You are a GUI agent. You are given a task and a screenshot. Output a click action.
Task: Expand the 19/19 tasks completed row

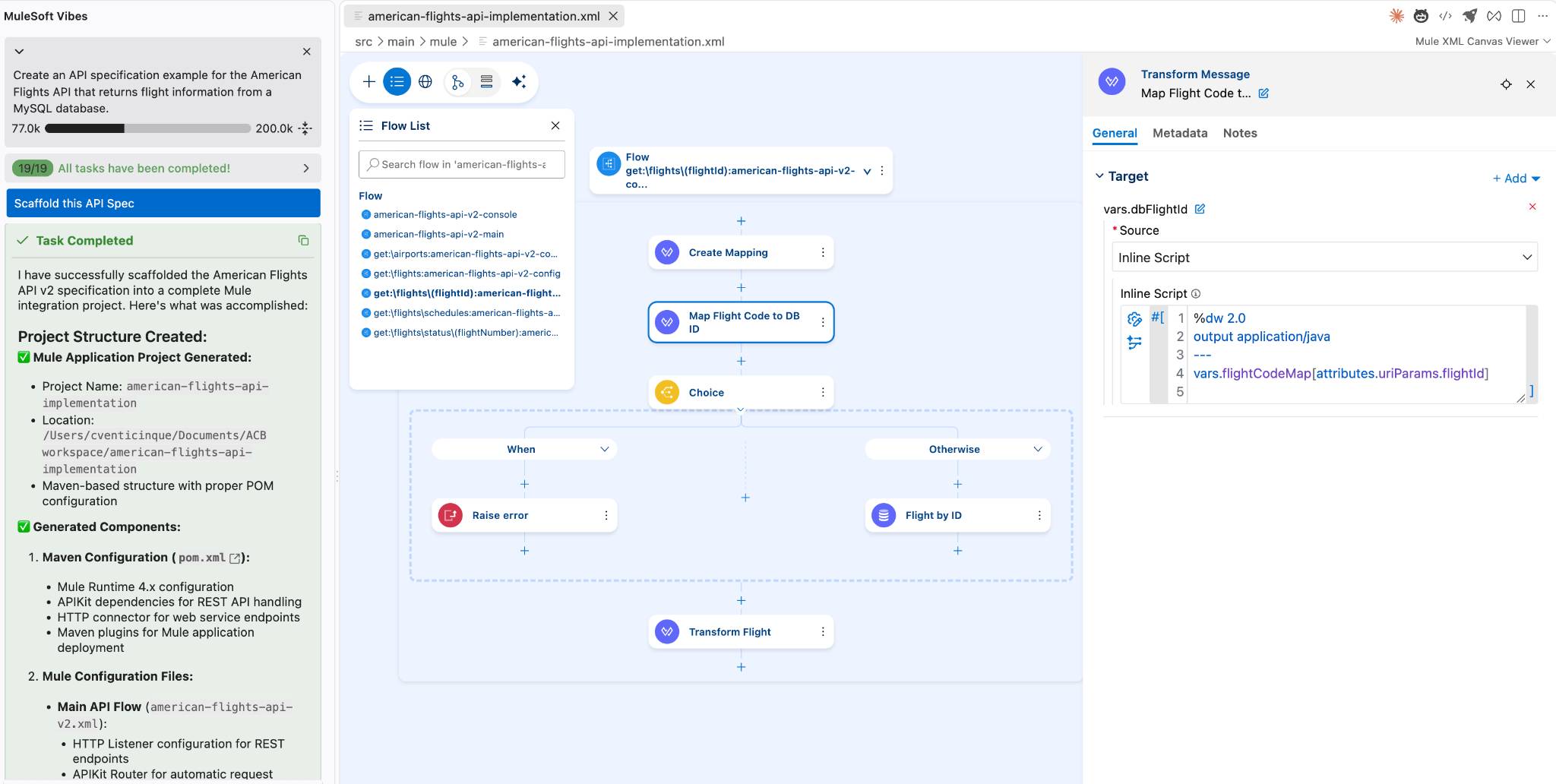click(x=163, y=168)
